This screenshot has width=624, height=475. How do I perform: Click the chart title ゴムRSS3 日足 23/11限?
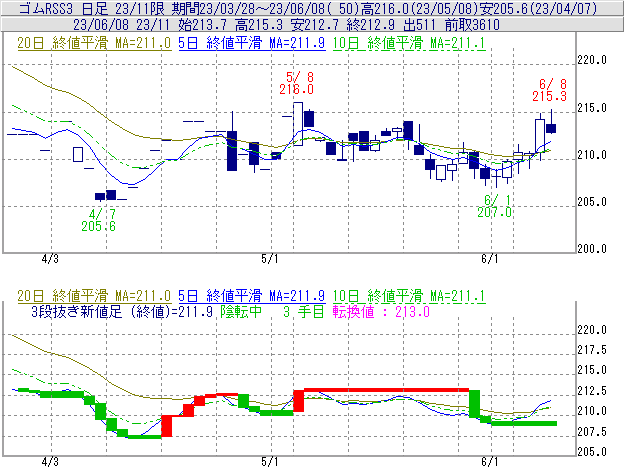point(91,8)
